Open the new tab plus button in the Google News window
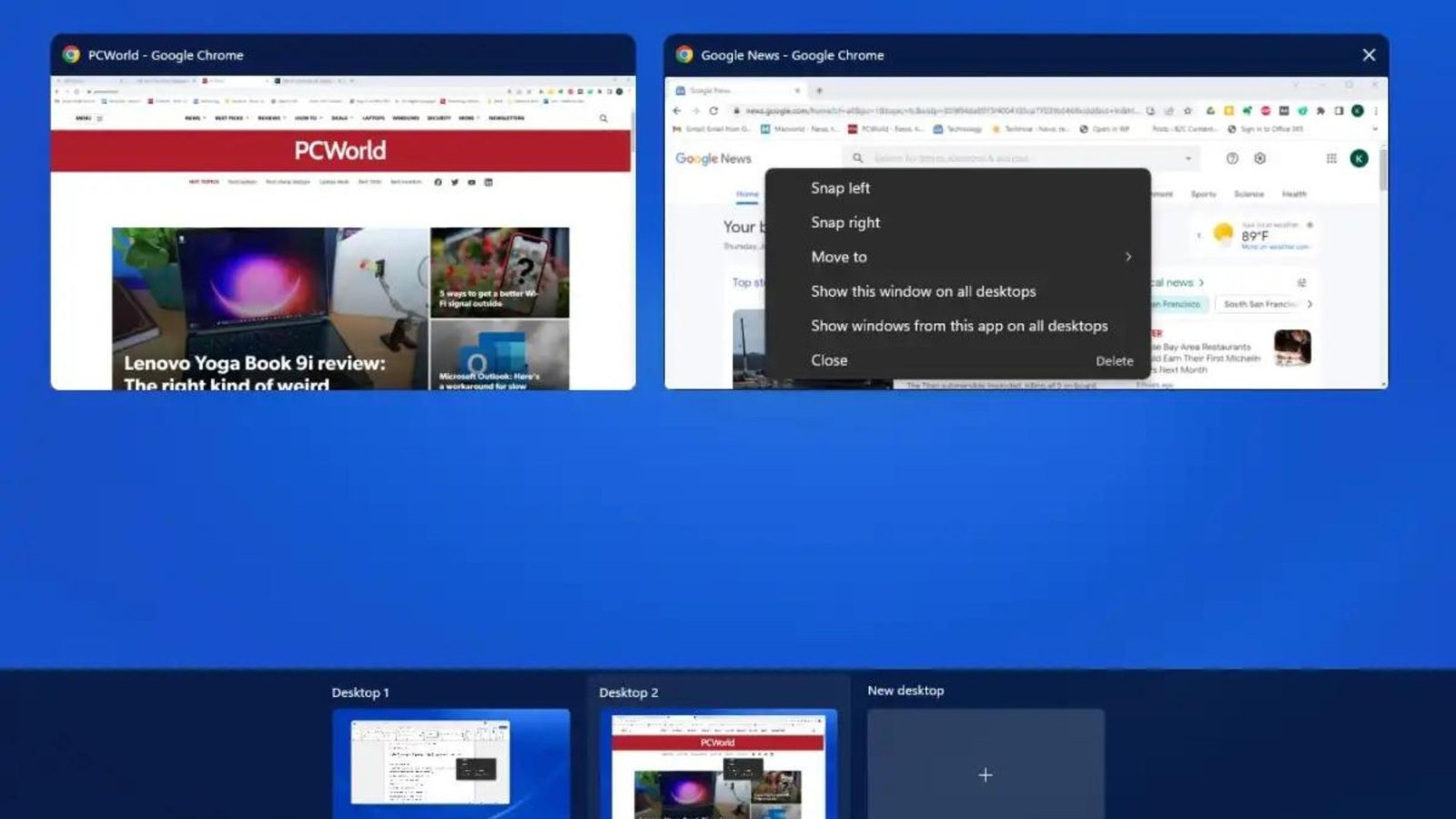 pyautogui.click(x=819, y=91)
